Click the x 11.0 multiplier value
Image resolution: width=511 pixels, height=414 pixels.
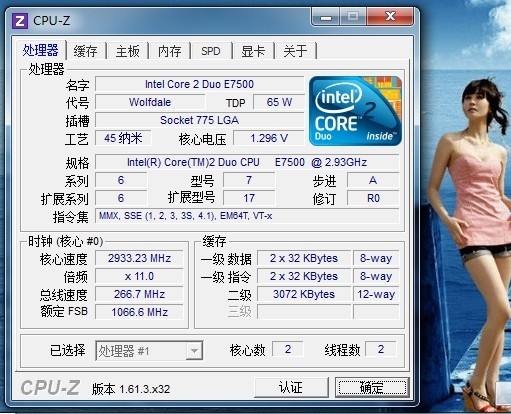pos(139,276)
